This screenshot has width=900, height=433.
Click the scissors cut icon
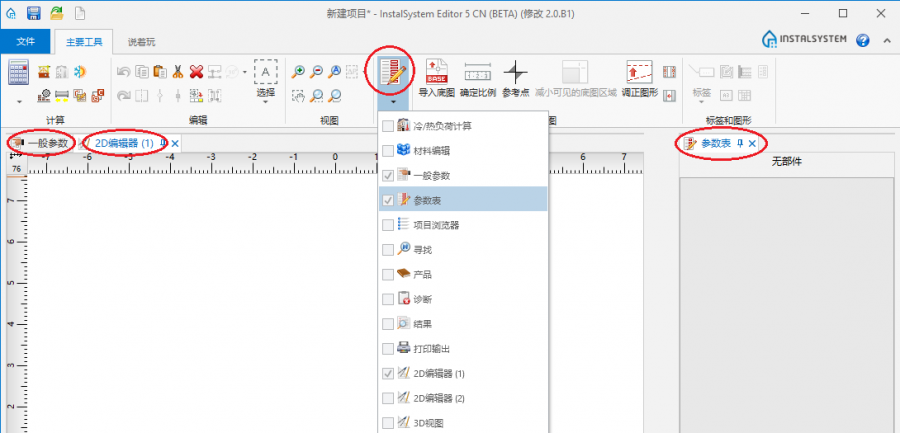tap(177, 71)
